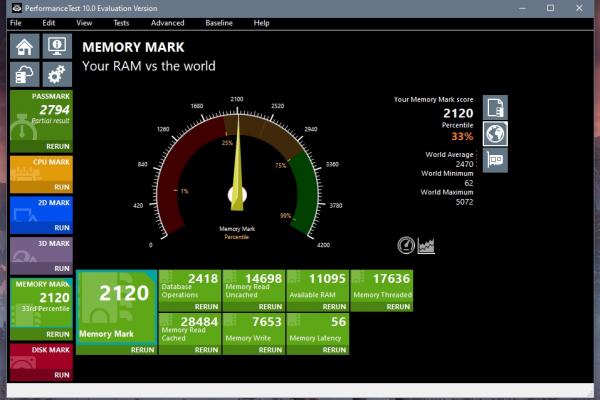Click the 56 Memory Latency score
600x400 pixels.
tap(338, 322)
